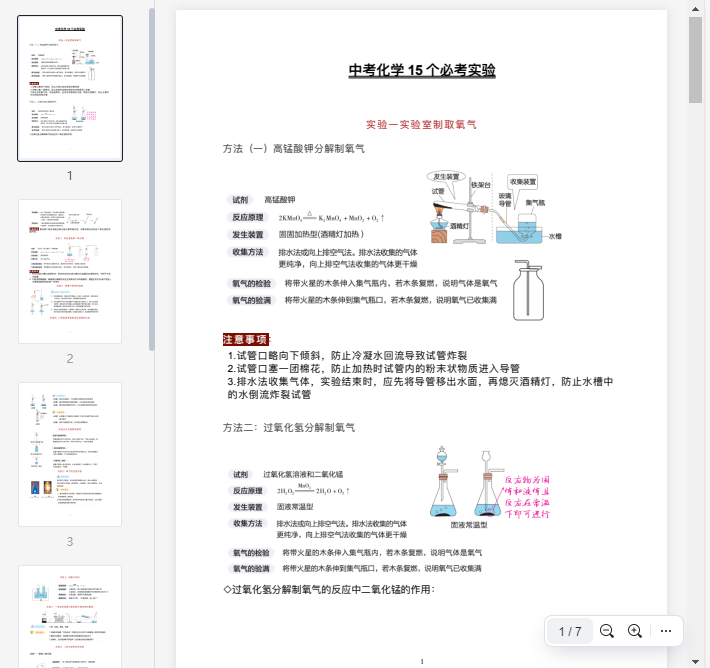Click the zoom out magnifier icon

coord(606,631)
